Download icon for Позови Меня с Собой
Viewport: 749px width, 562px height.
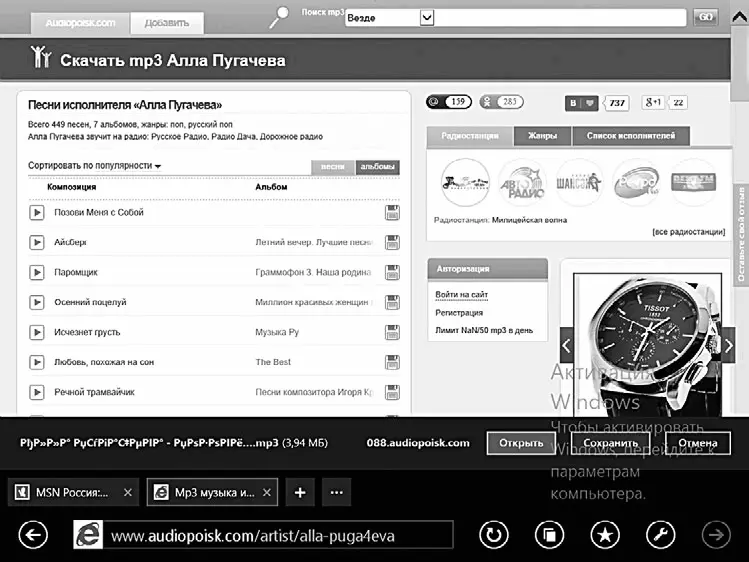[392, 213]
